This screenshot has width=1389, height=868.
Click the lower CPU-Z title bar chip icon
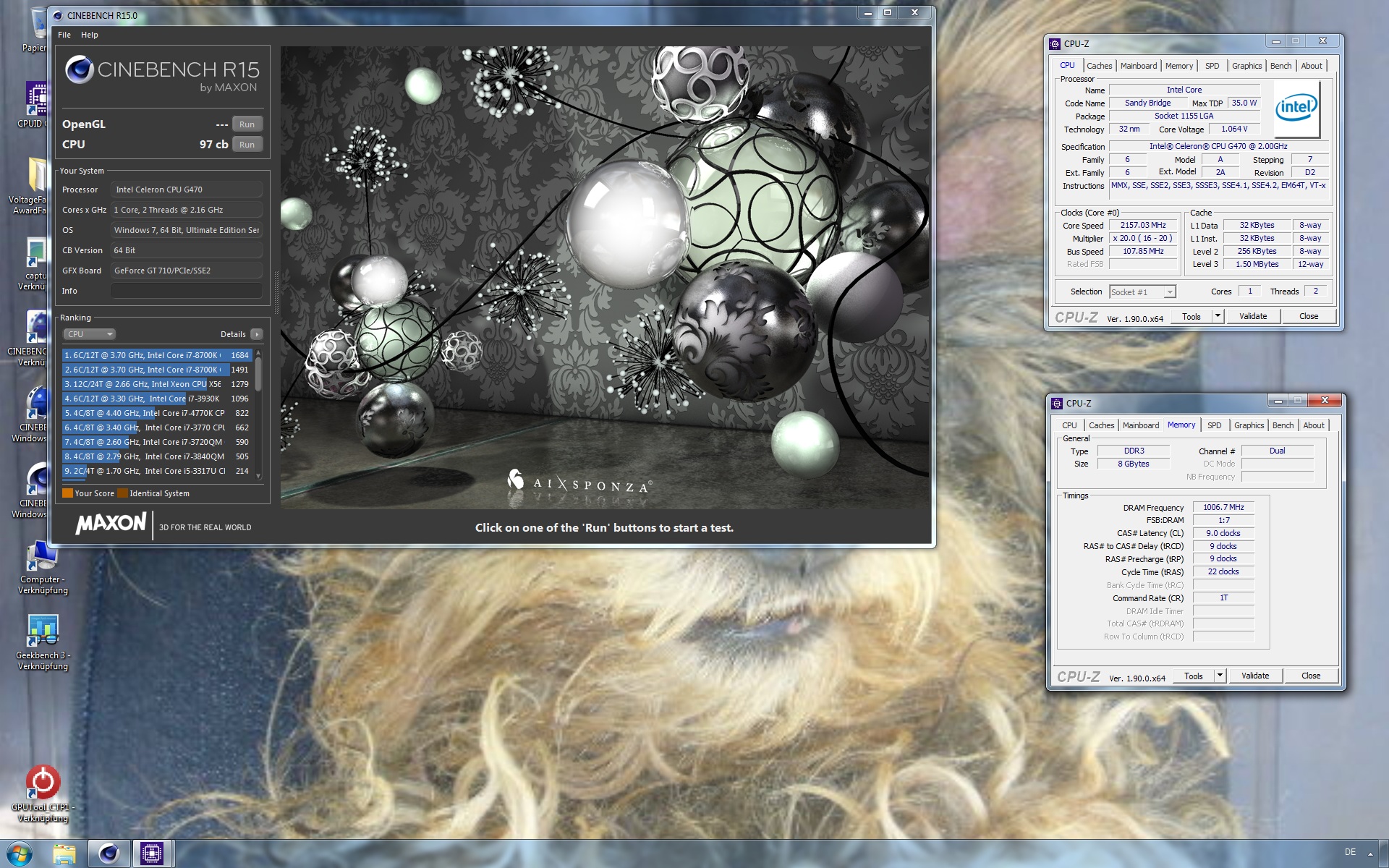(x=1058, y=404)
